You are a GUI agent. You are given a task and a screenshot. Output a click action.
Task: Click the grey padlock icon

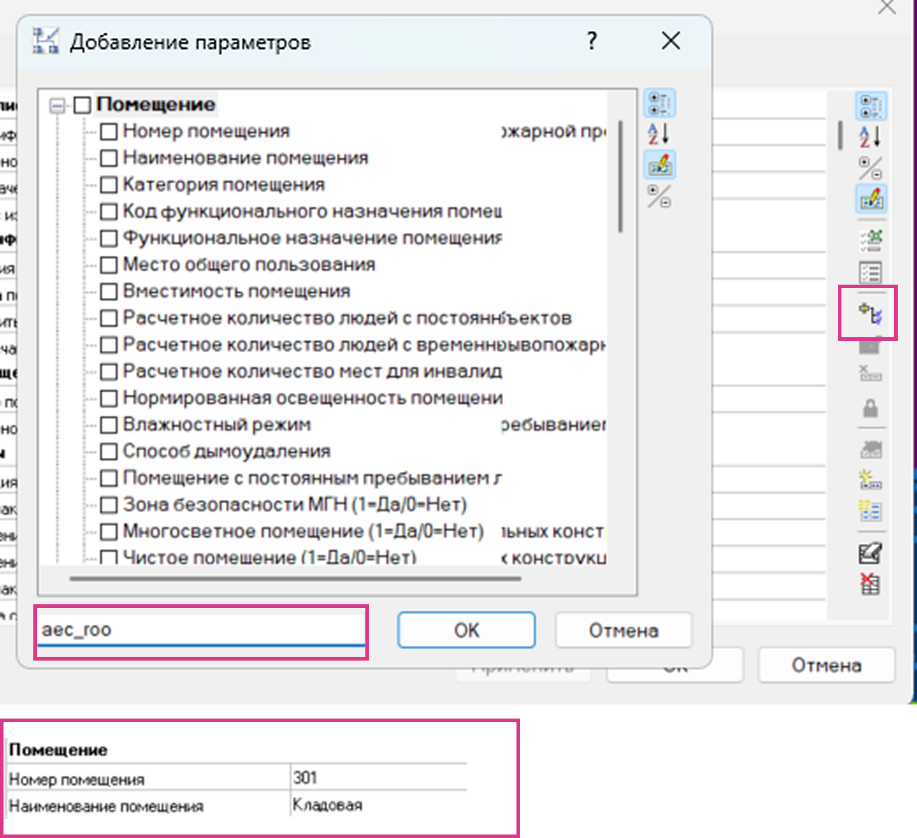[870, 408]
